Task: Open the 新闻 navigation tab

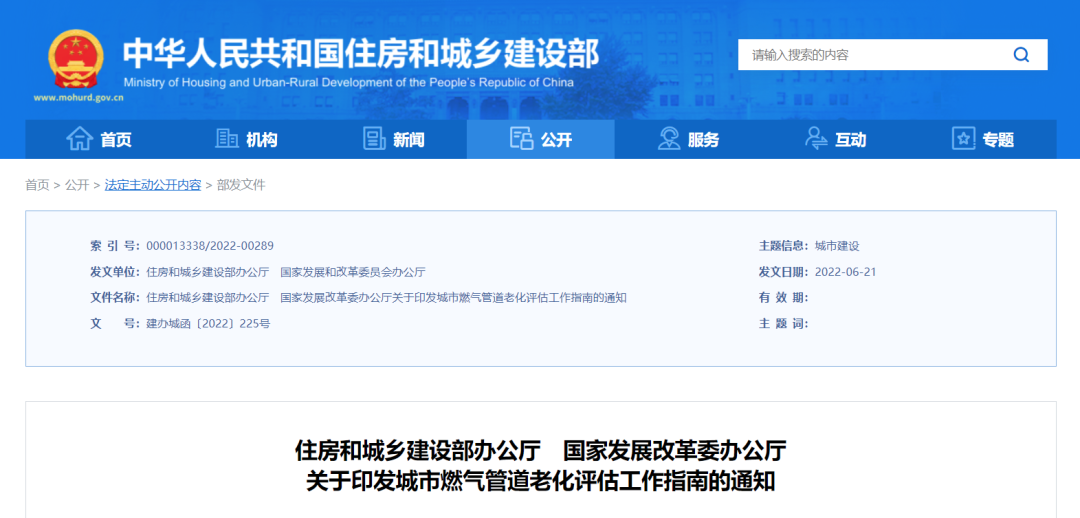Action: (394, 139)
